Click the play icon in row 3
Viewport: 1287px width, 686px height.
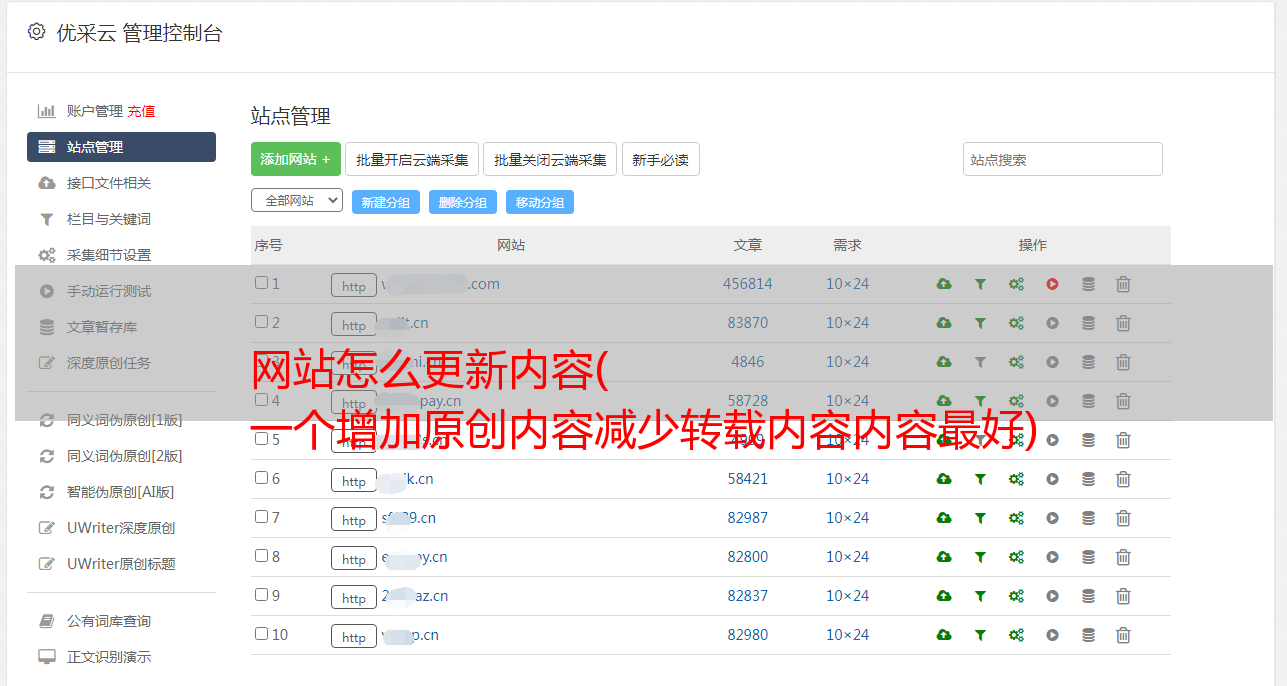tap(1052, 362)
